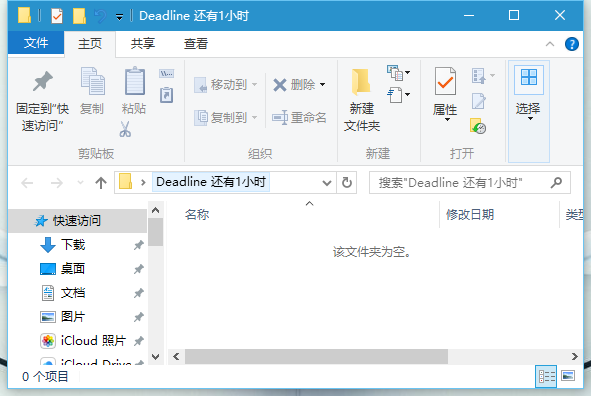Click the Cut scissors icon
Image resolution: width=591 pixels, height=396 pixels.
tap(125, 129)
